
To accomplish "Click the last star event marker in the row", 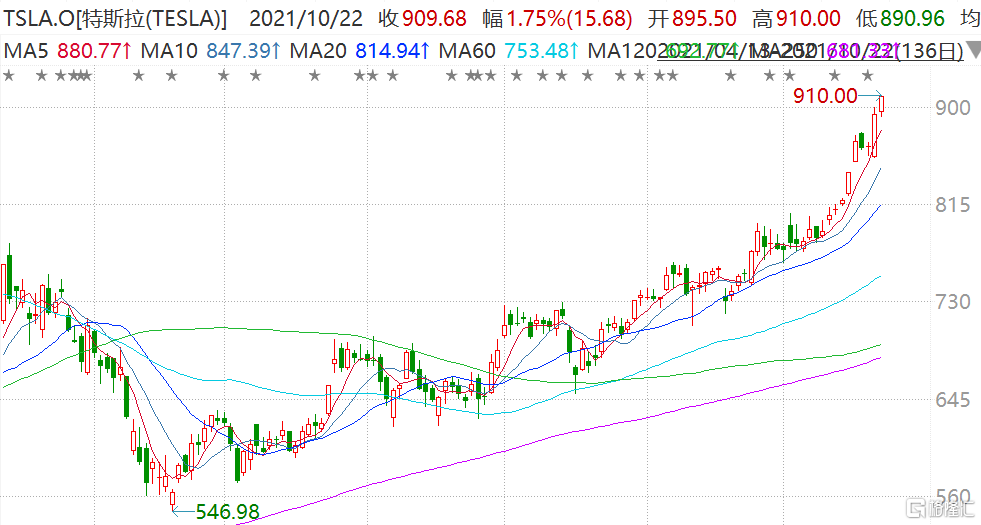I will tap(867, 76).
